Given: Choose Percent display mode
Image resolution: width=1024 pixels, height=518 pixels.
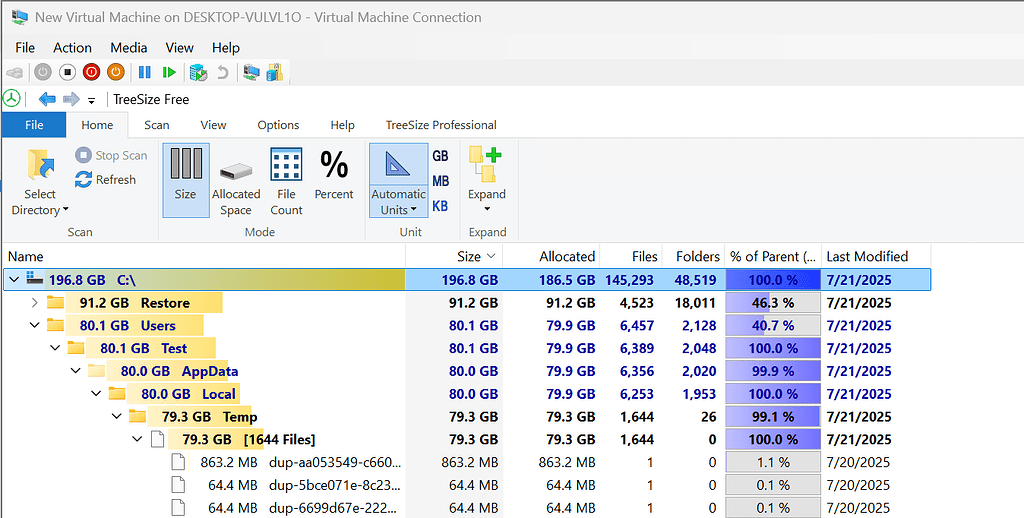Looking at the screenshot, I should coord(334,174).
